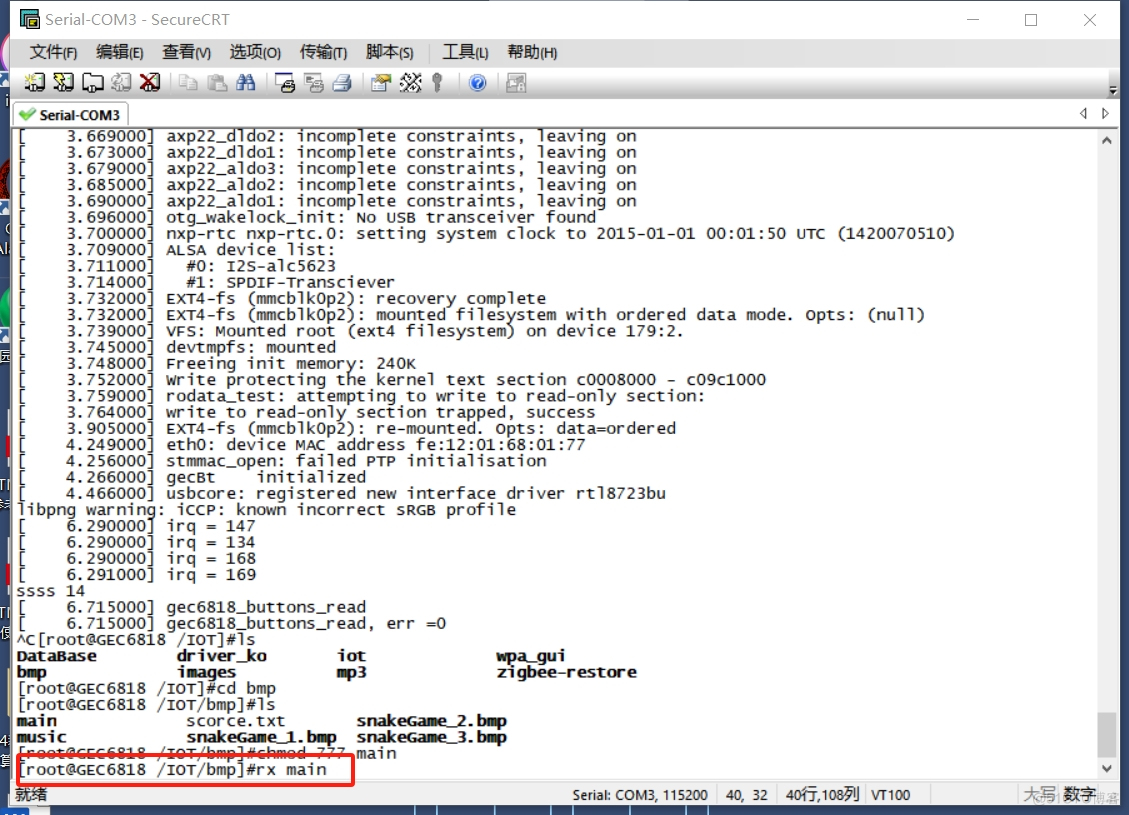Click the scrollbar down arrow

coord(1107,768)
